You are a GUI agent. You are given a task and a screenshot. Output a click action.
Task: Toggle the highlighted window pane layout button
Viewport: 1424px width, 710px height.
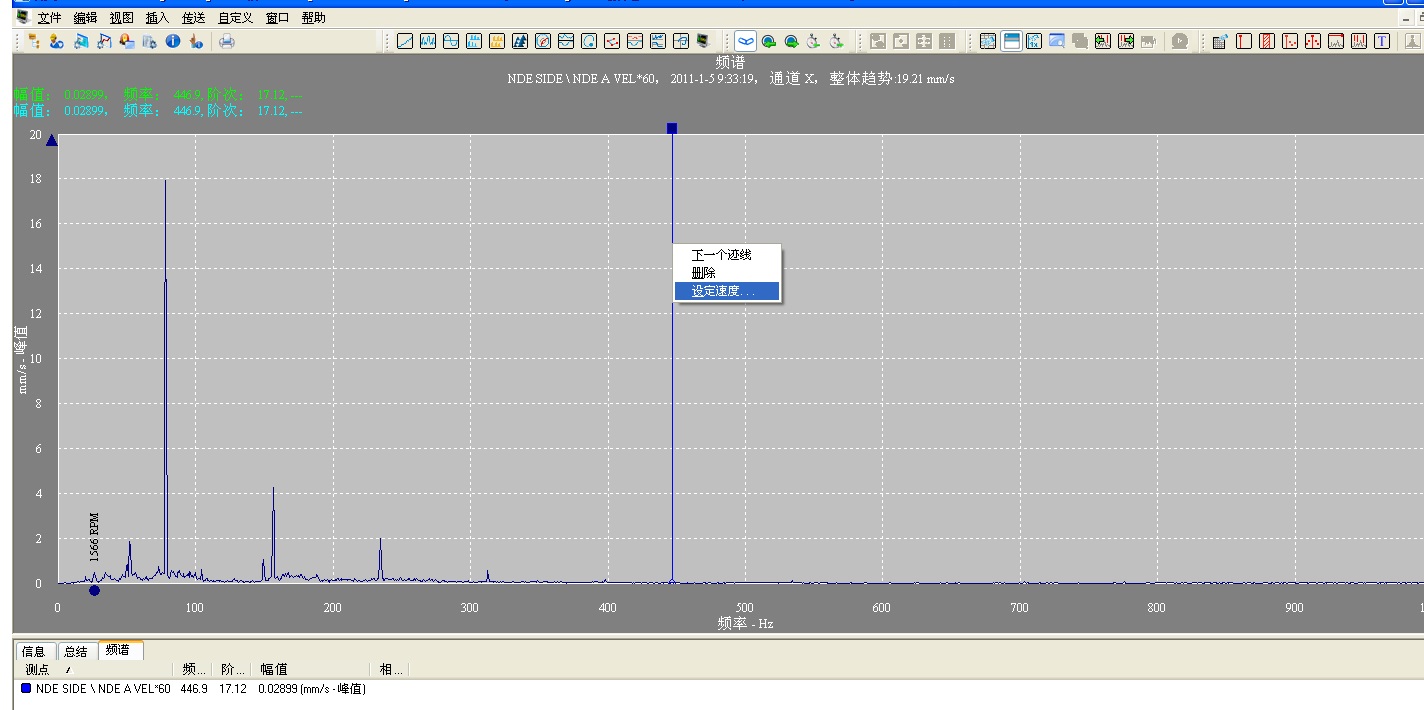(x=1011, y=41)
